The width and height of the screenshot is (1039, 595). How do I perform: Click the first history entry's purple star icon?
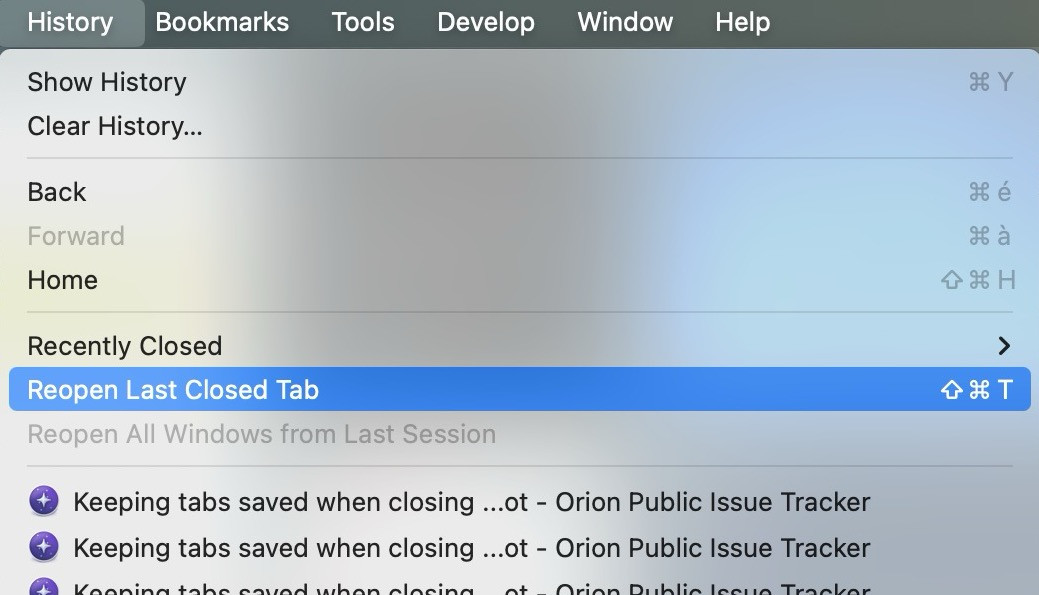click(44, 501)
